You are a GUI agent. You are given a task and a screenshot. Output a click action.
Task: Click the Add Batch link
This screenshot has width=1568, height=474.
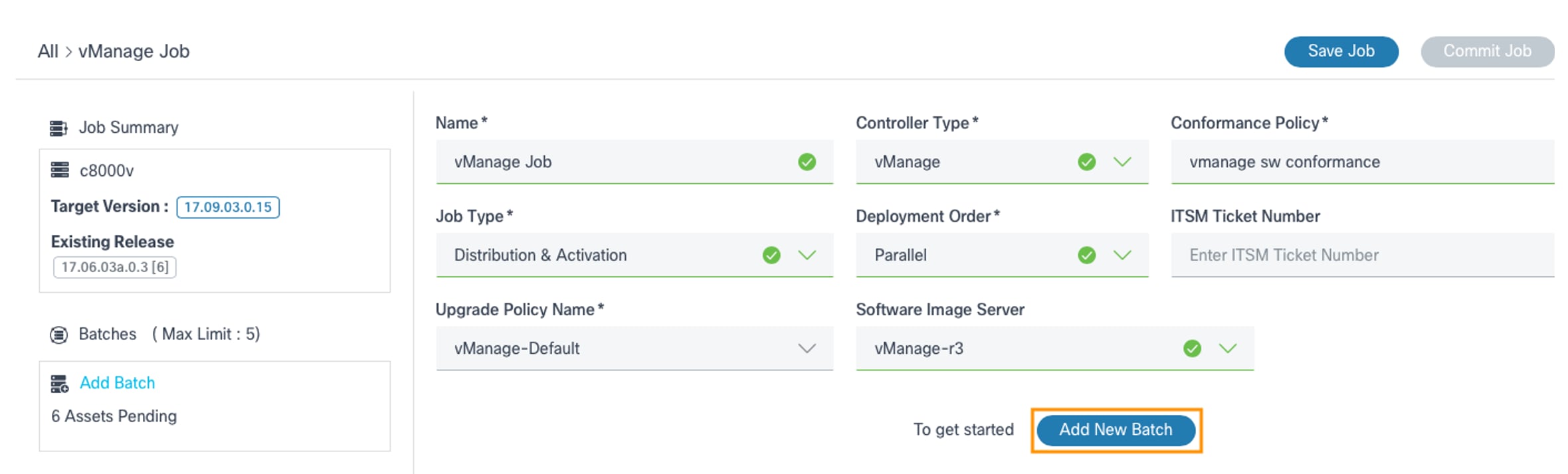point(117,383)
